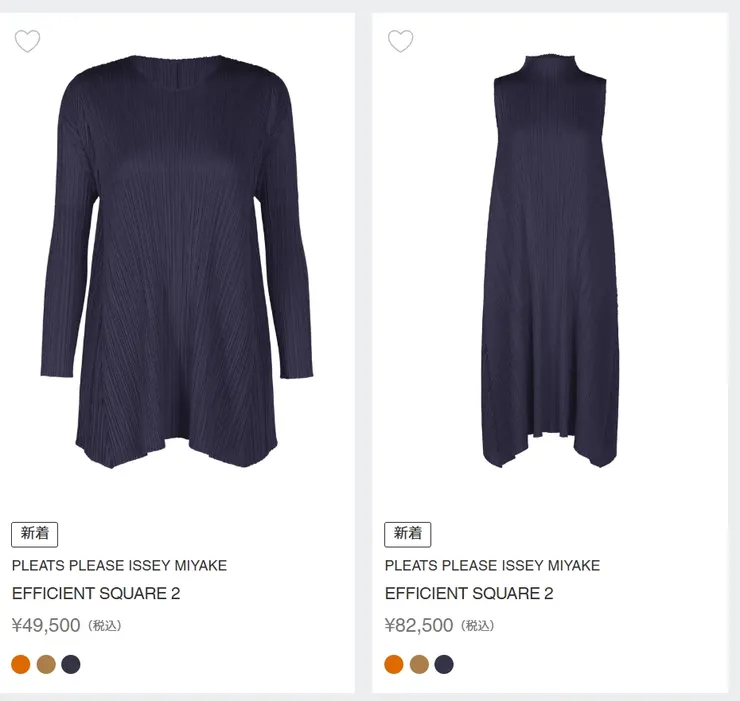Open EFFICIENT SQUARE 2 title priced ¥49,500
740x701 pixels.
coord(96,594)
